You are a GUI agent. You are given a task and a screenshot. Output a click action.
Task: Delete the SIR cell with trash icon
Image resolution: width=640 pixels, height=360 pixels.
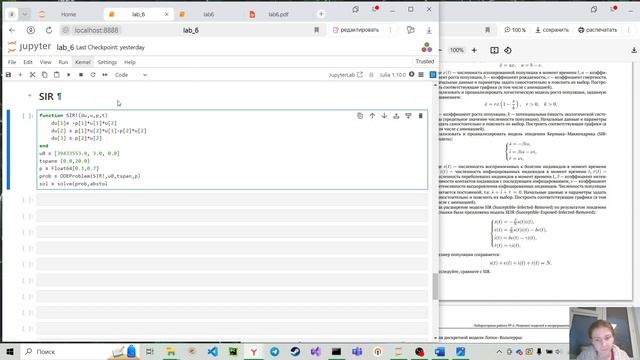(420, 116)
